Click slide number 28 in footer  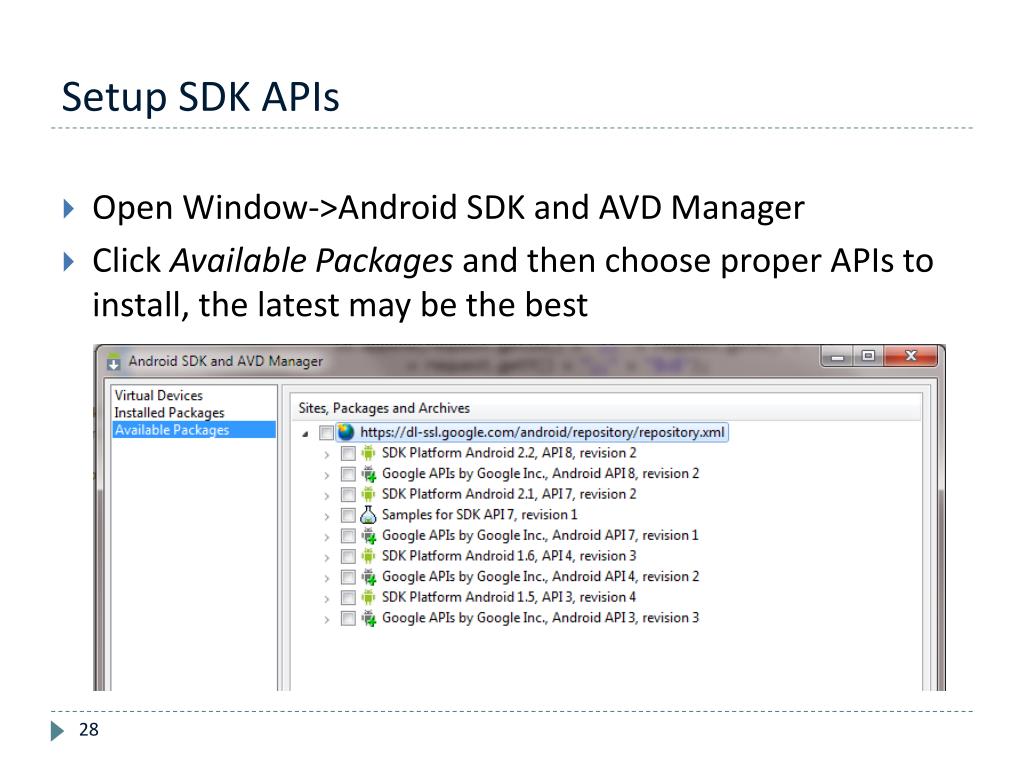[88, 729]
